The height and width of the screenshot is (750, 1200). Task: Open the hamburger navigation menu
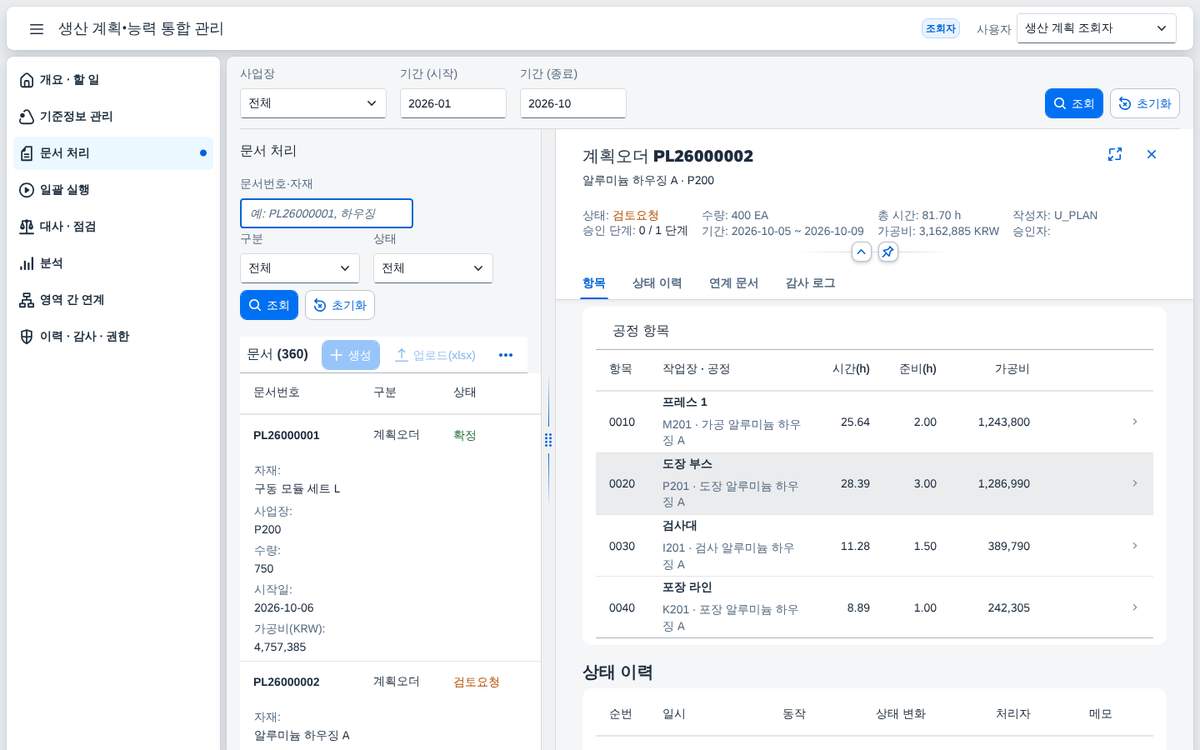[x=36, y=29]
